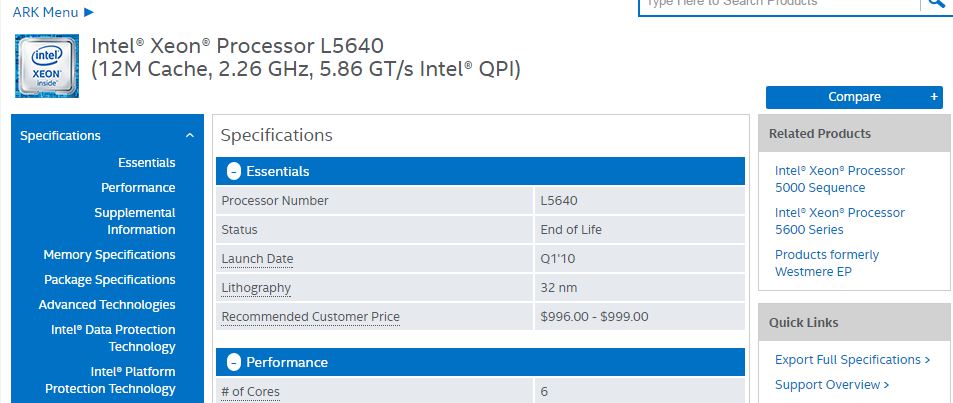Click the Lithography term label
Image resolution: width=953 pixels, height=403 pixels.
click(x=256, y=288)
